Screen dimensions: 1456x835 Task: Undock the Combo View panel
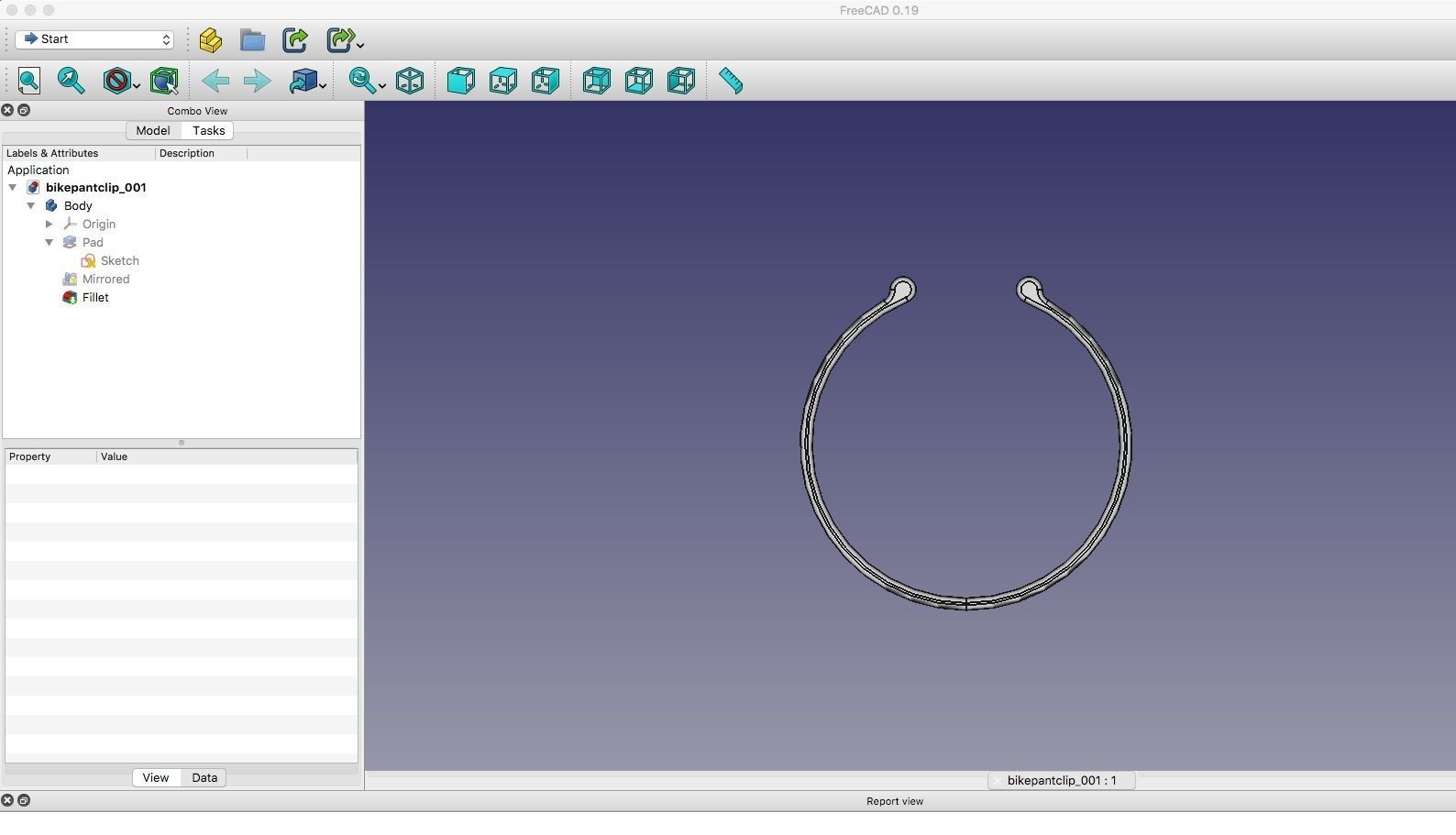24,110
